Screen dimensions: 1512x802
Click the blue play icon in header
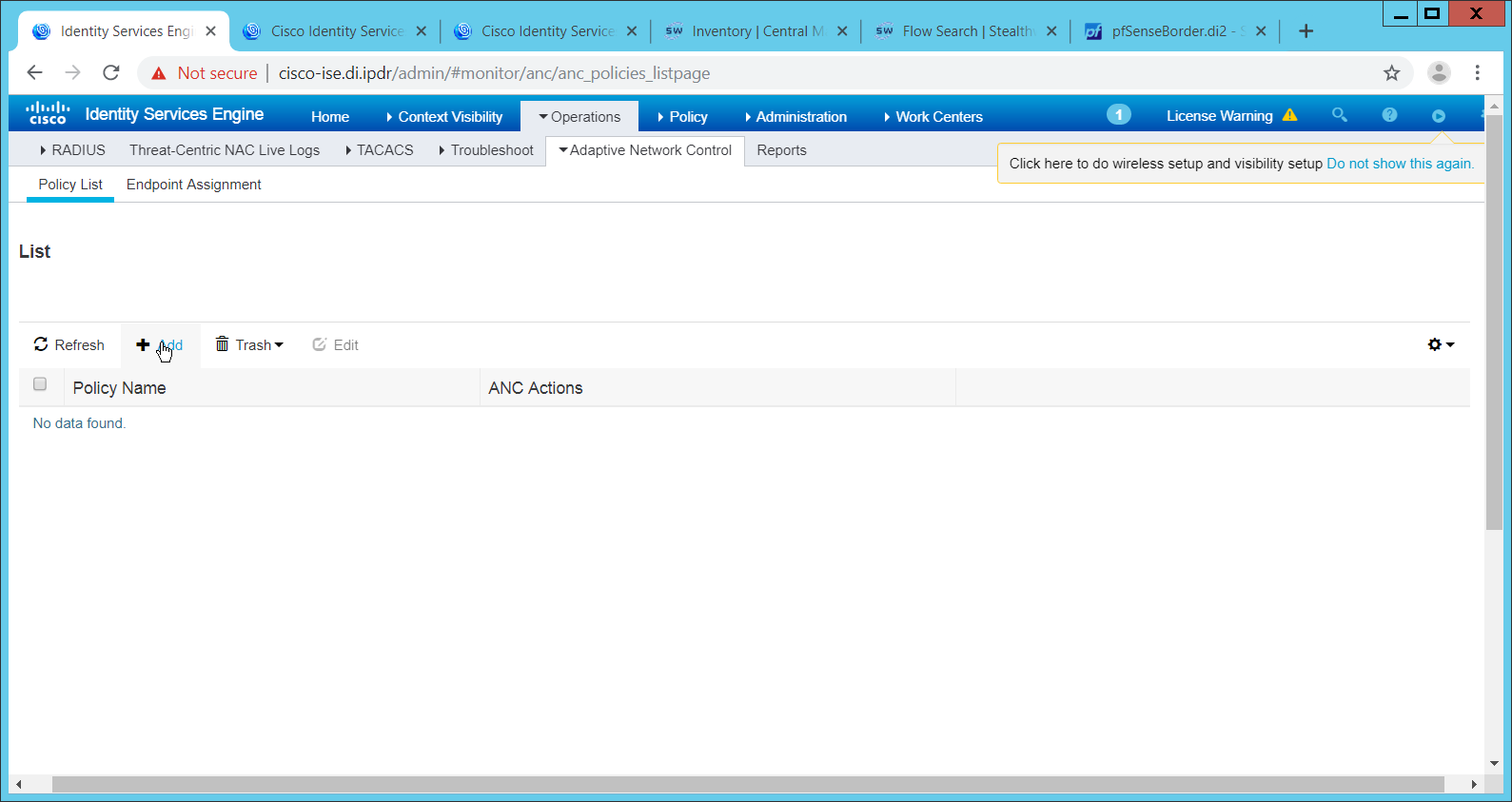(1438, 116)
